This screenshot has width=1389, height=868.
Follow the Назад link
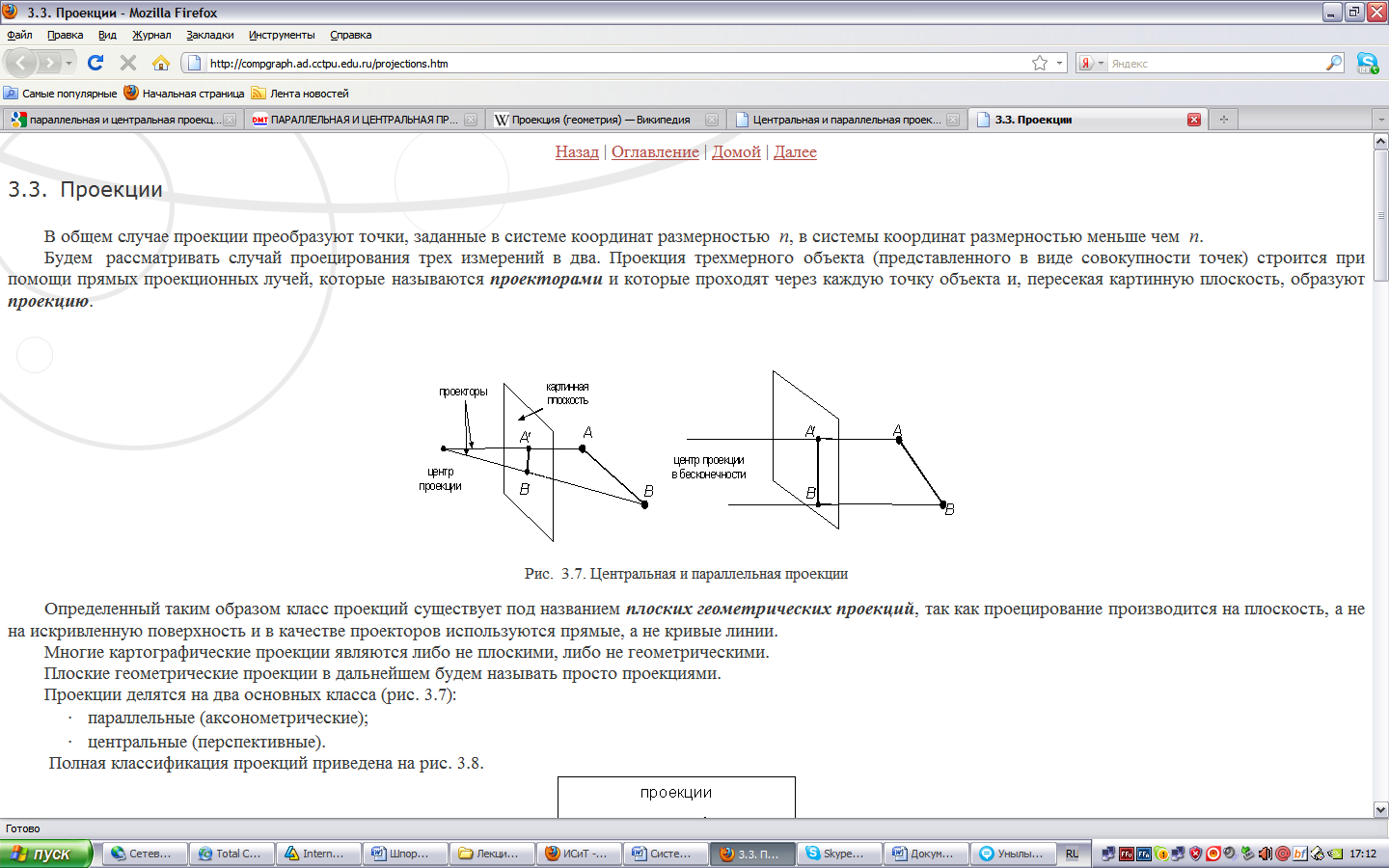coord(577,151)
